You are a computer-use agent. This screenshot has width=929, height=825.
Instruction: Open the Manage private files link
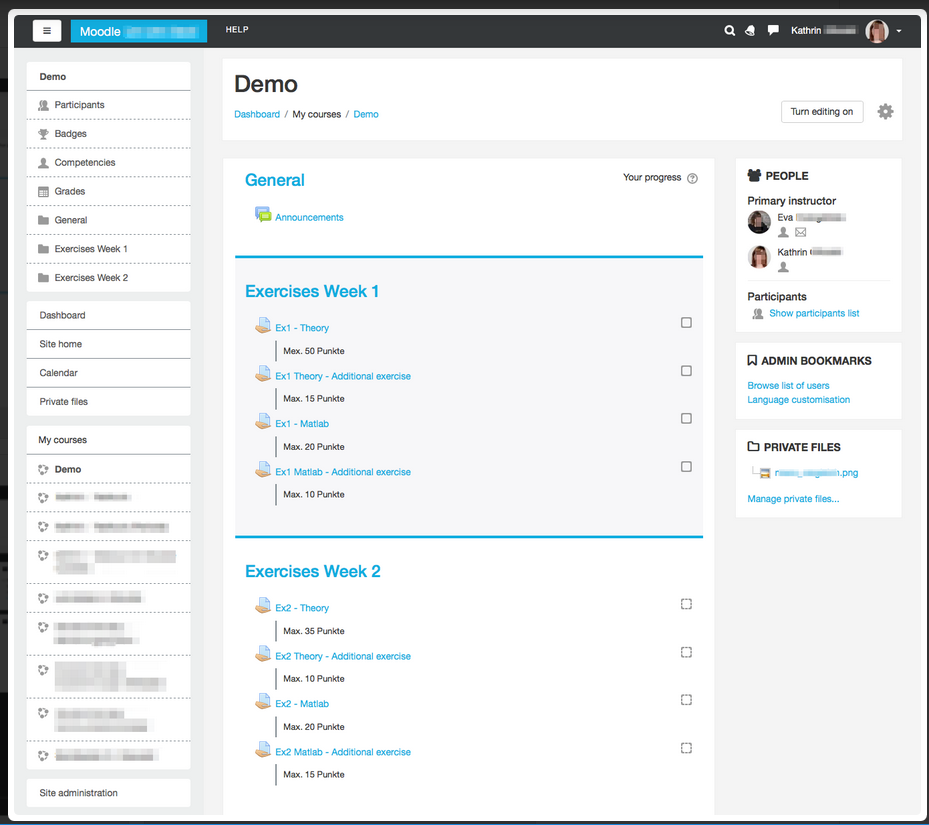[793, 499]
